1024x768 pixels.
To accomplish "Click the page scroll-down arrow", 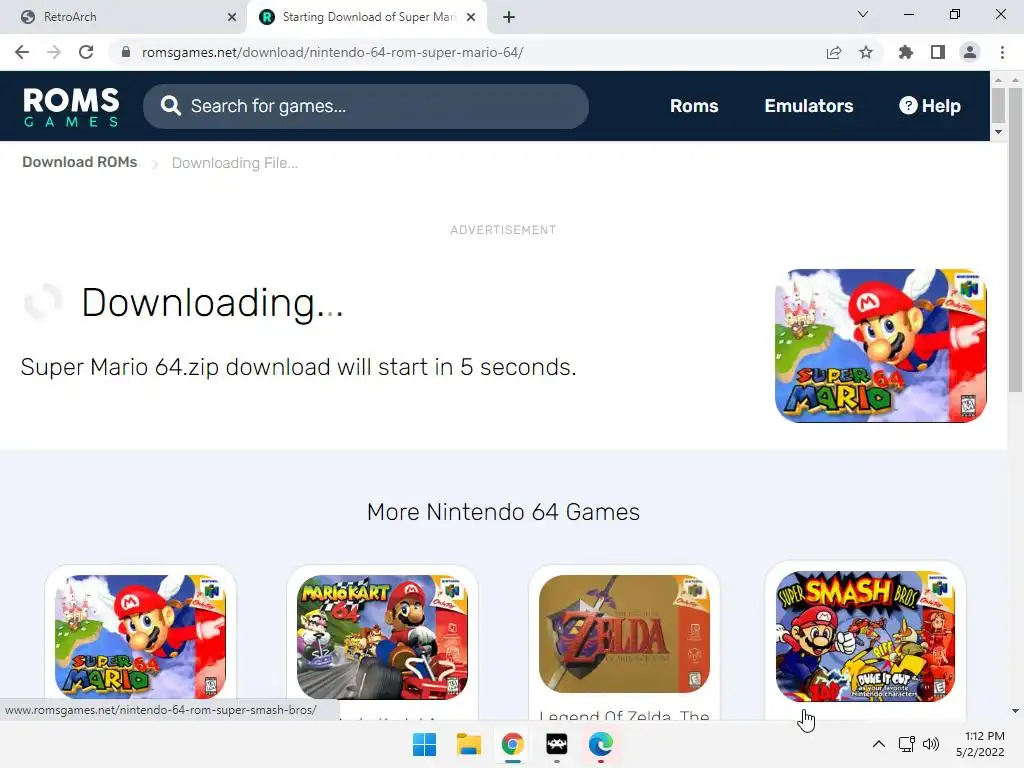I will pyautogui.click(x=1015, y=711).
